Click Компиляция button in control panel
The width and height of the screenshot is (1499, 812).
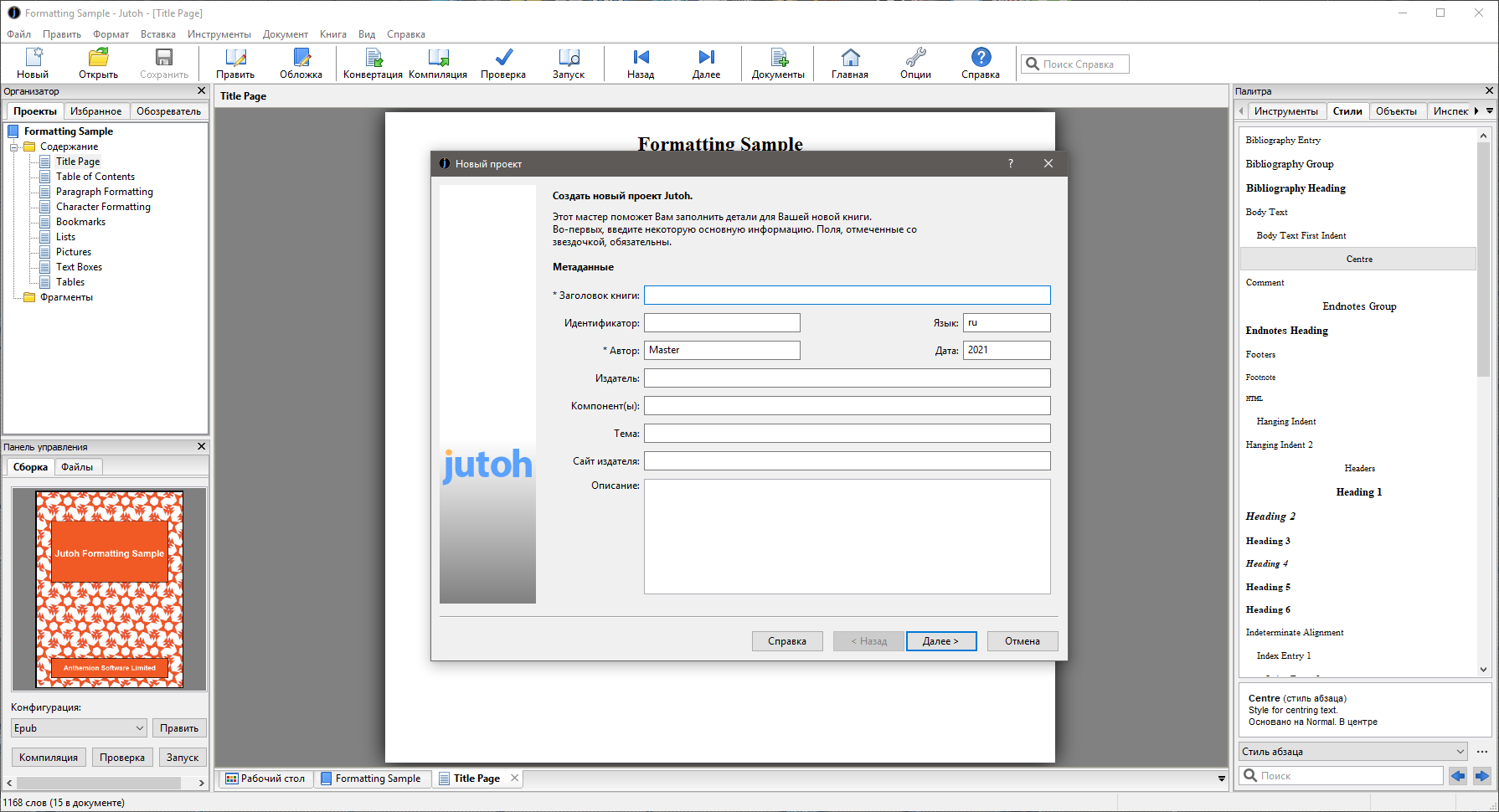(x=49, y=758)
